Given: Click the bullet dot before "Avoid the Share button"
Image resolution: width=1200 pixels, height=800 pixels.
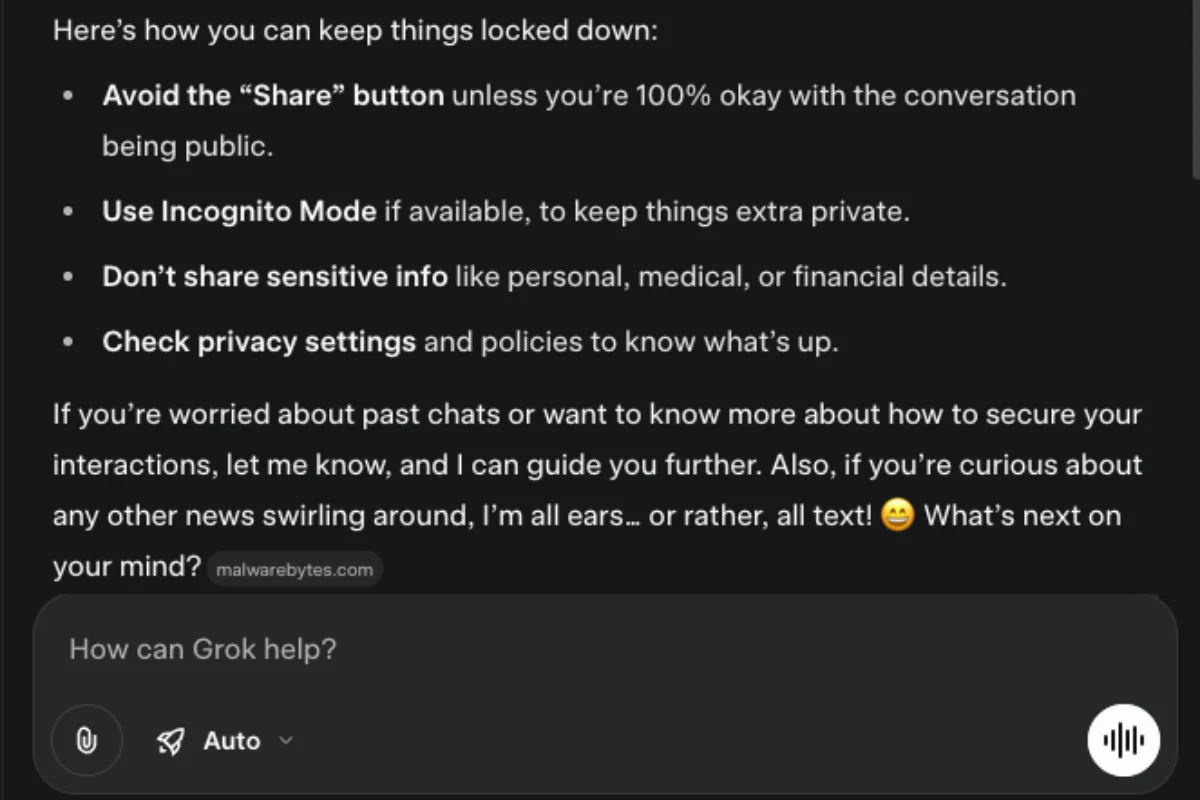Looking at the screenshot, I should click(68, 97).
